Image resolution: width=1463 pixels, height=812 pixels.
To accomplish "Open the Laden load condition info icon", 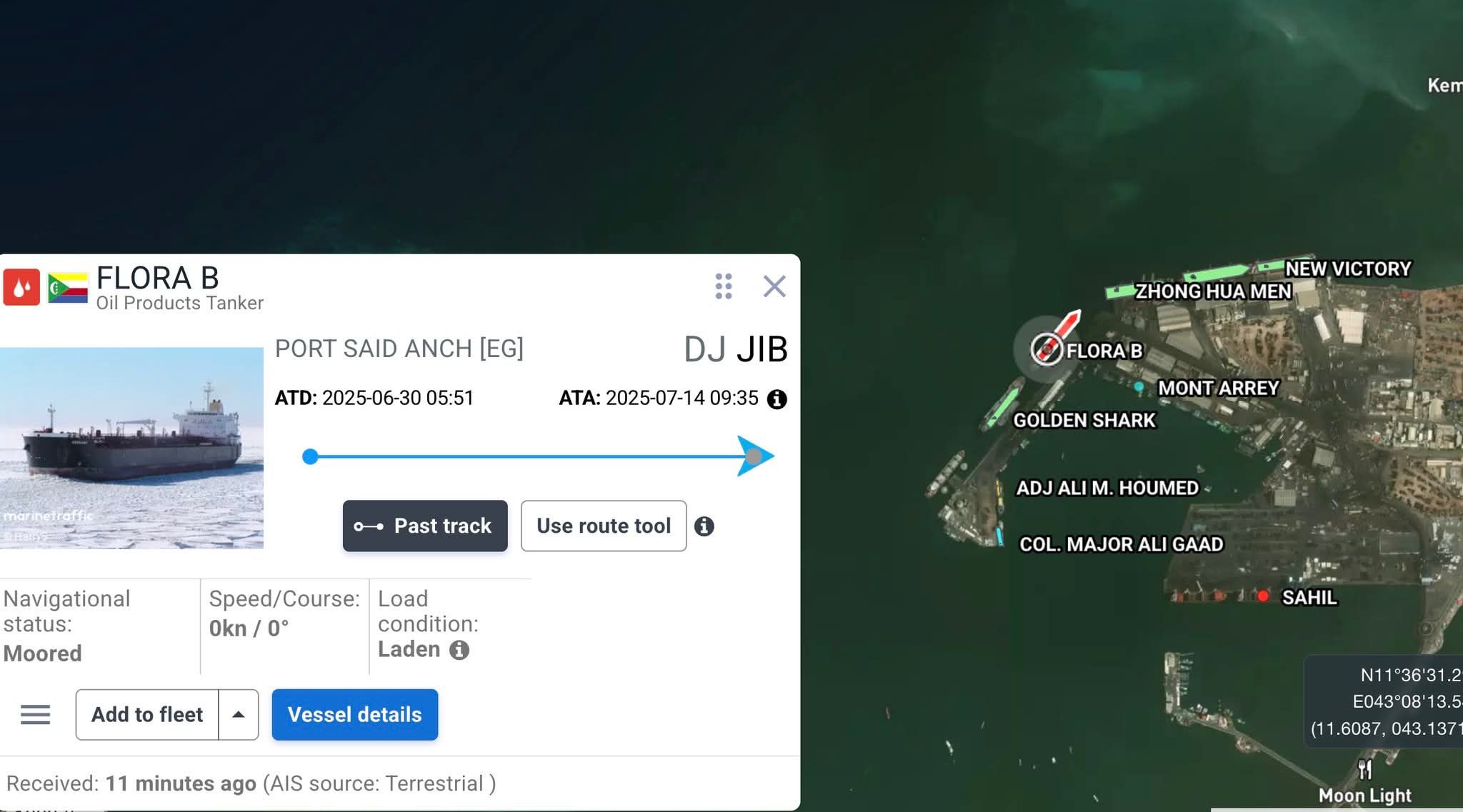I will [459, 650].
